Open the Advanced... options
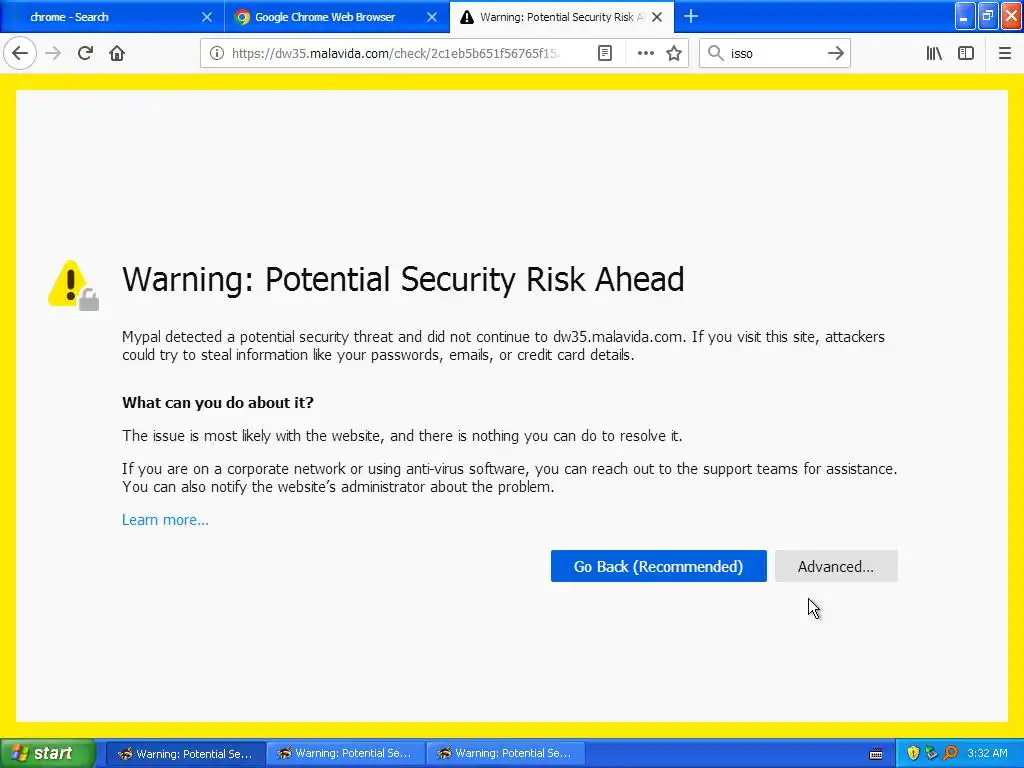Image resolution: width=1024 pixels, height=768 pixels. pos(836,566)
